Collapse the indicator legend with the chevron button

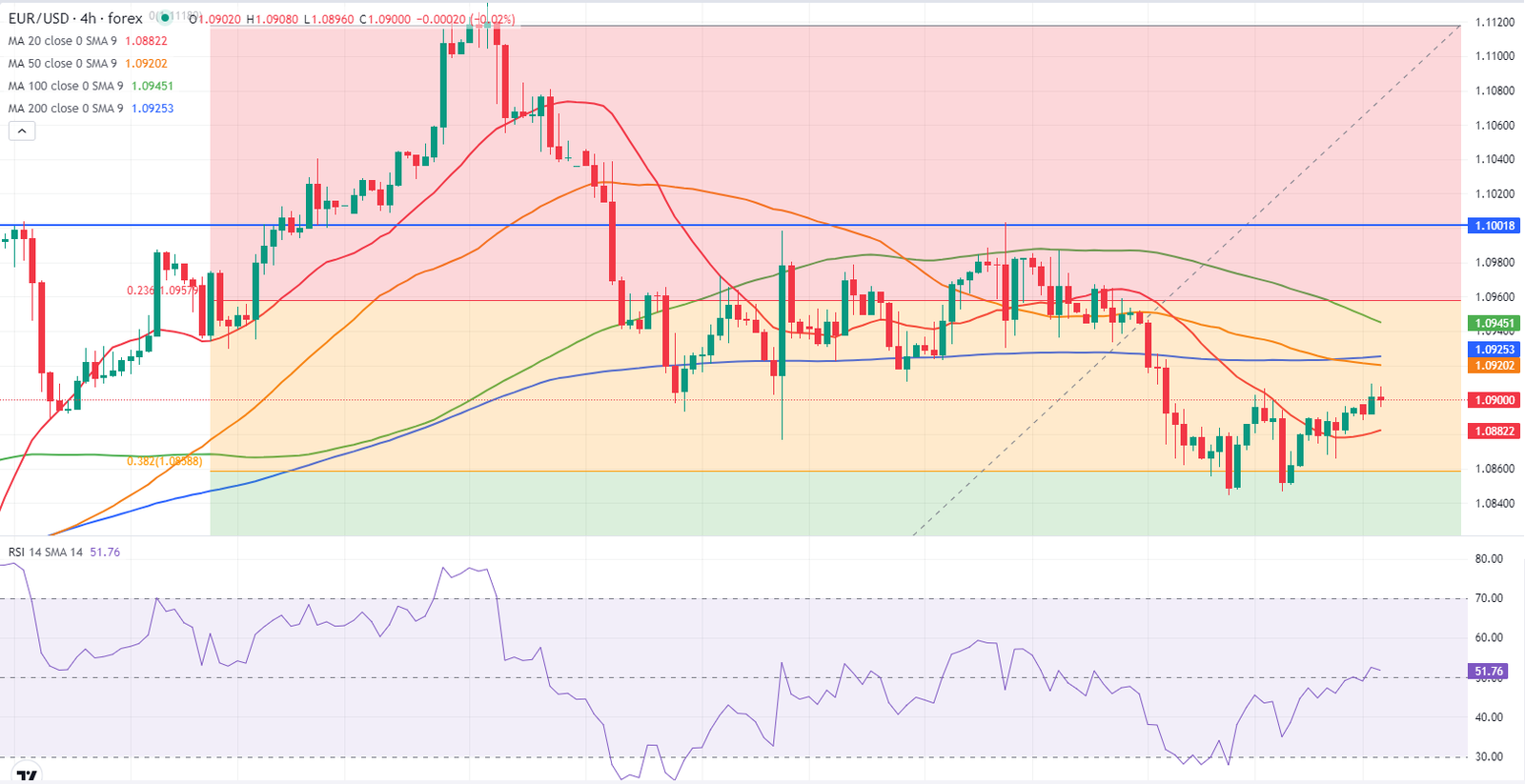pyautogui.click(x=22, y=131)
